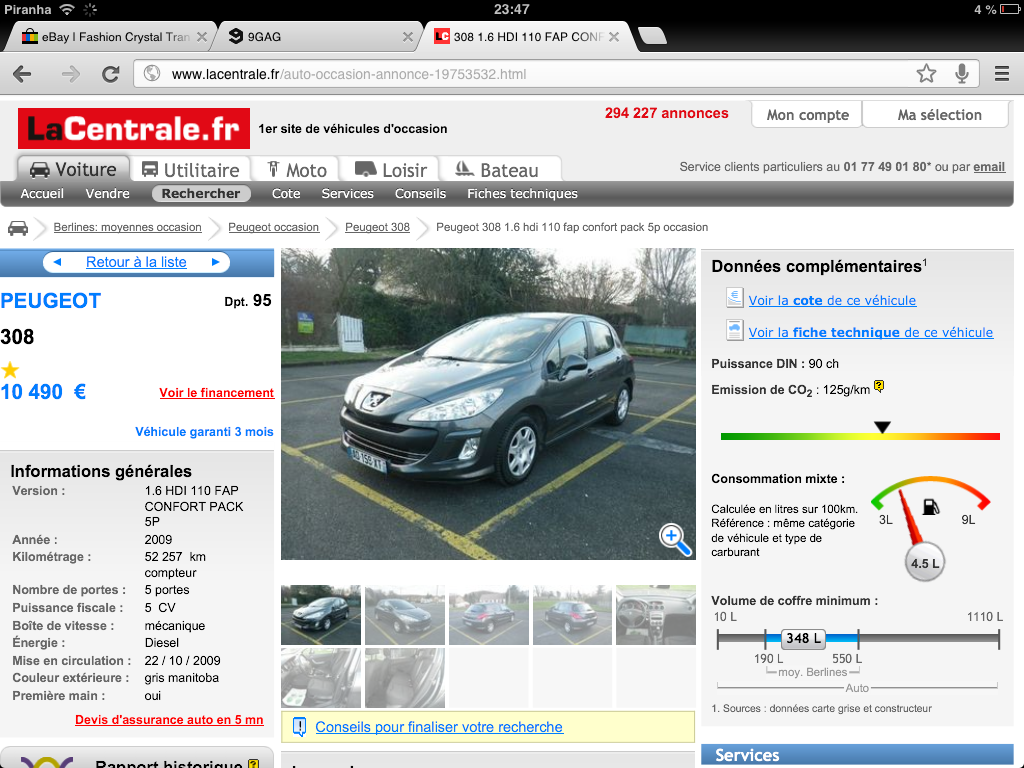This screenshot has height=768, width=1024.
Task: Reload the page with refresh icon
Action: click(x=111, y=74)
